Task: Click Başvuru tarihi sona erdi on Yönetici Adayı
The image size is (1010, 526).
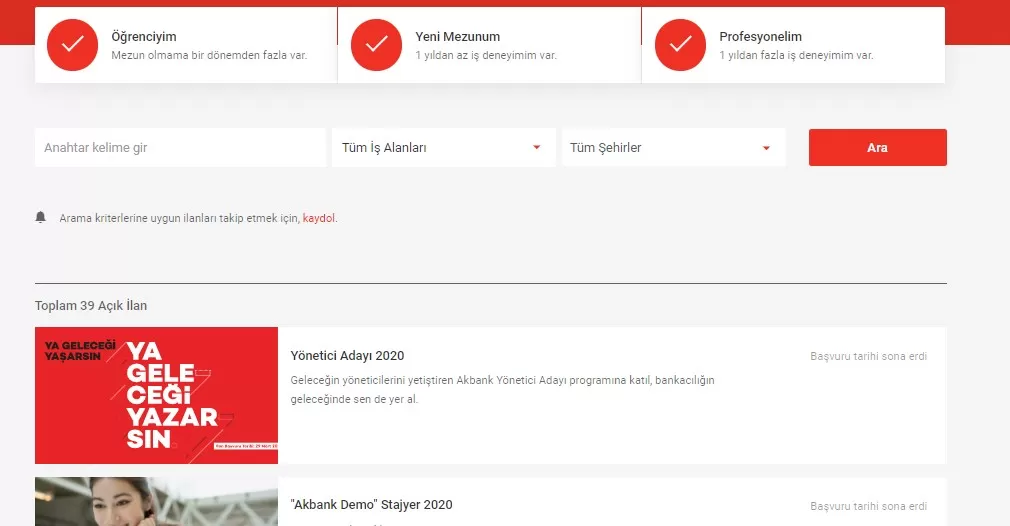Action: point(868,356)
